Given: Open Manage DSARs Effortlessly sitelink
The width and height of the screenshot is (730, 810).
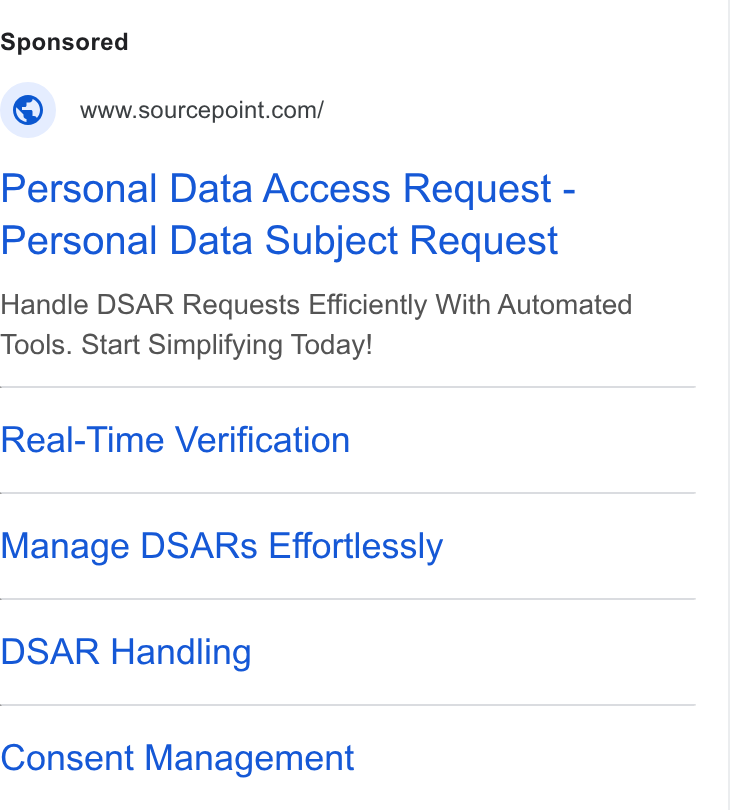Looking at the screenshot, I should [x=222, y=547].
